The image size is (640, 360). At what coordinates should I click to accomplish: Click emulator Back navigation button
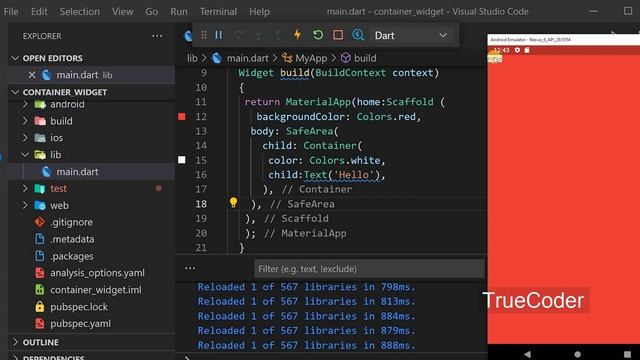click(527, 354)
